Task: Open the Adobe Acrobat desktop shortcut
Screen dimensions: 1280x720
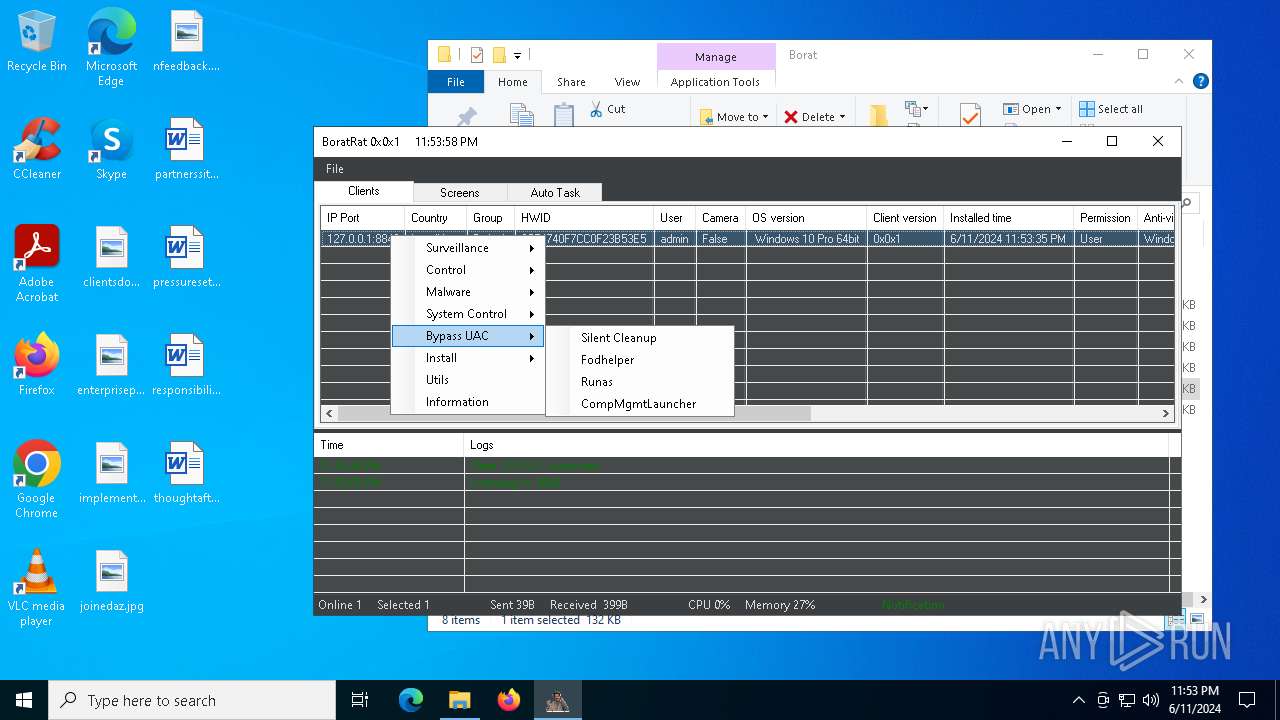Action: point(37,264)
